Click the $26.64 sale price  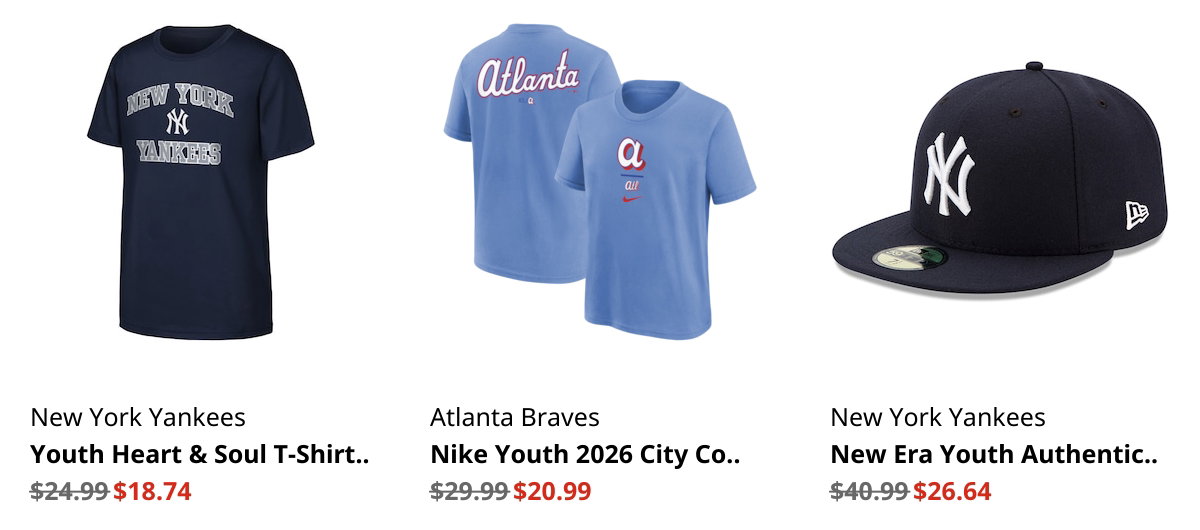[952, 491]
